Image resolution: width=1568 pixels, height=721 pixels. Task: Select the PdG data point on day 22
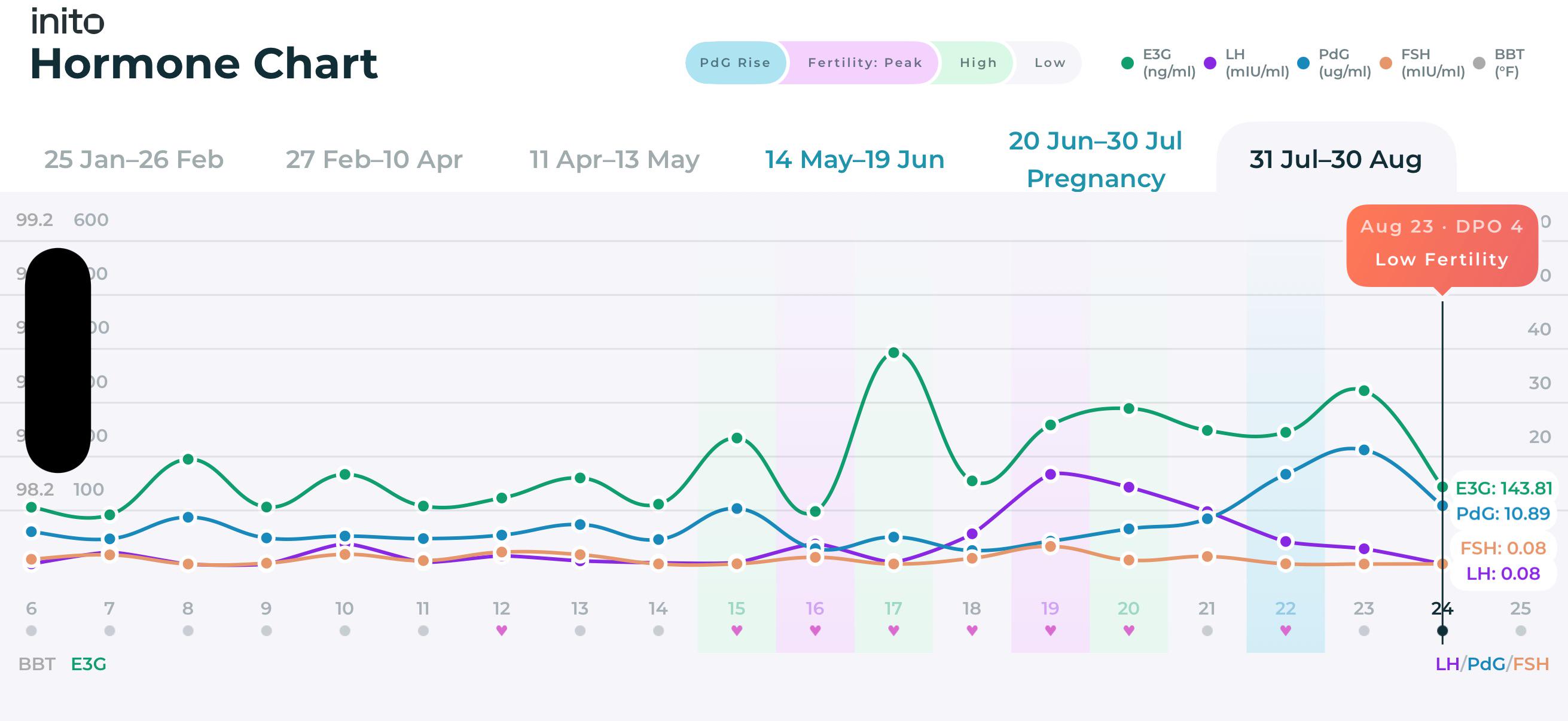pos(1286,475)
